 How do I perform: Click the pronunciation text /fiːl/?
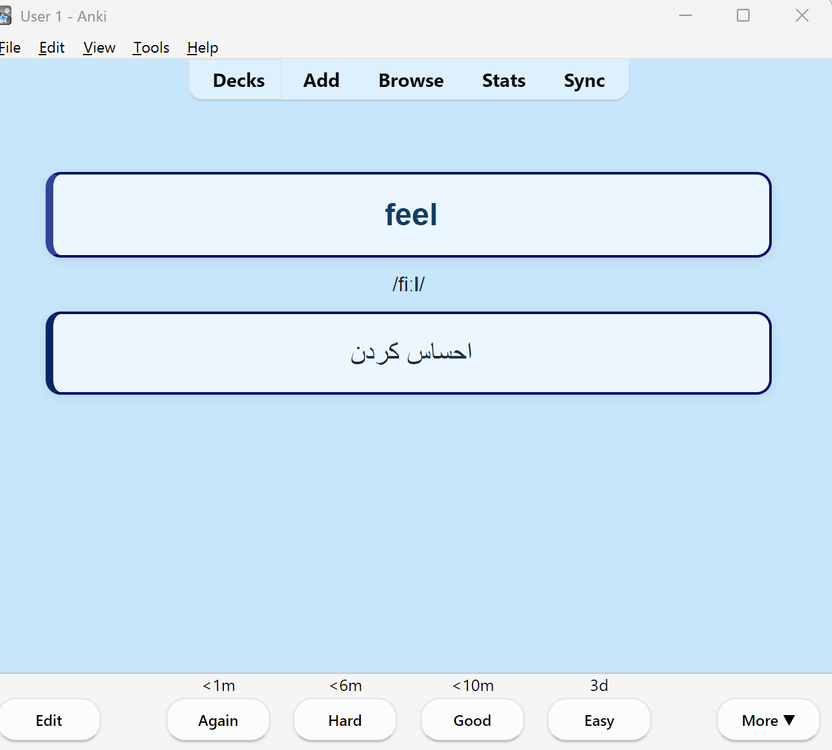tap(409, 285)
